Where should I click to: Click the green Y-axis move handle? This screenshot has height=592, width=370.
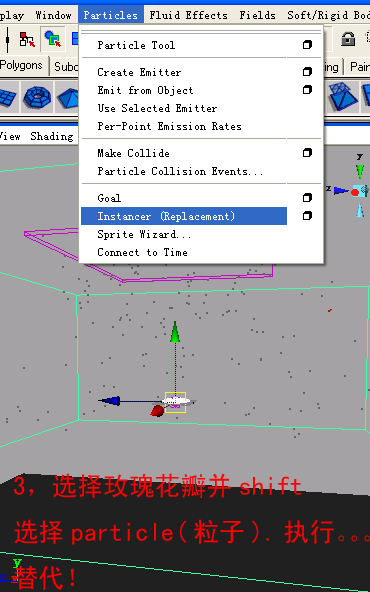click(175, 332)
